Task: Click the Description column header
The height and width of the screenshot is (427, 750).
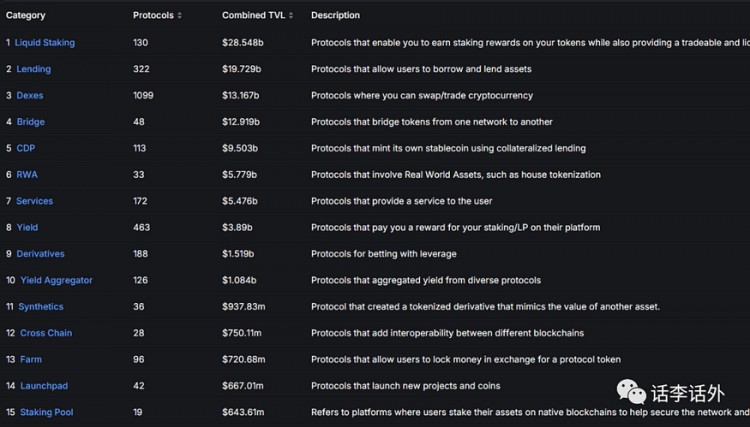Action: tap(335, 15)
